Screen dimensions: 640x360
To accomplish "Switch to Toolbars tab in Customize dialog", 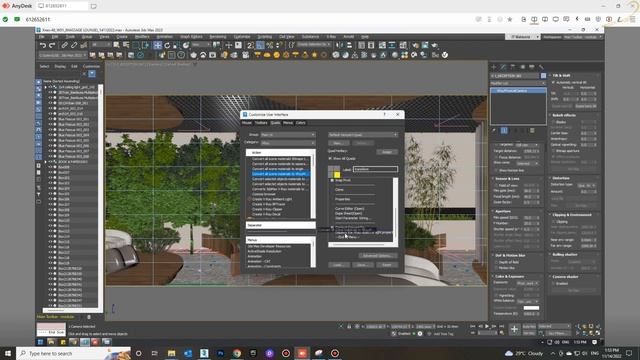I will point(261,123).
